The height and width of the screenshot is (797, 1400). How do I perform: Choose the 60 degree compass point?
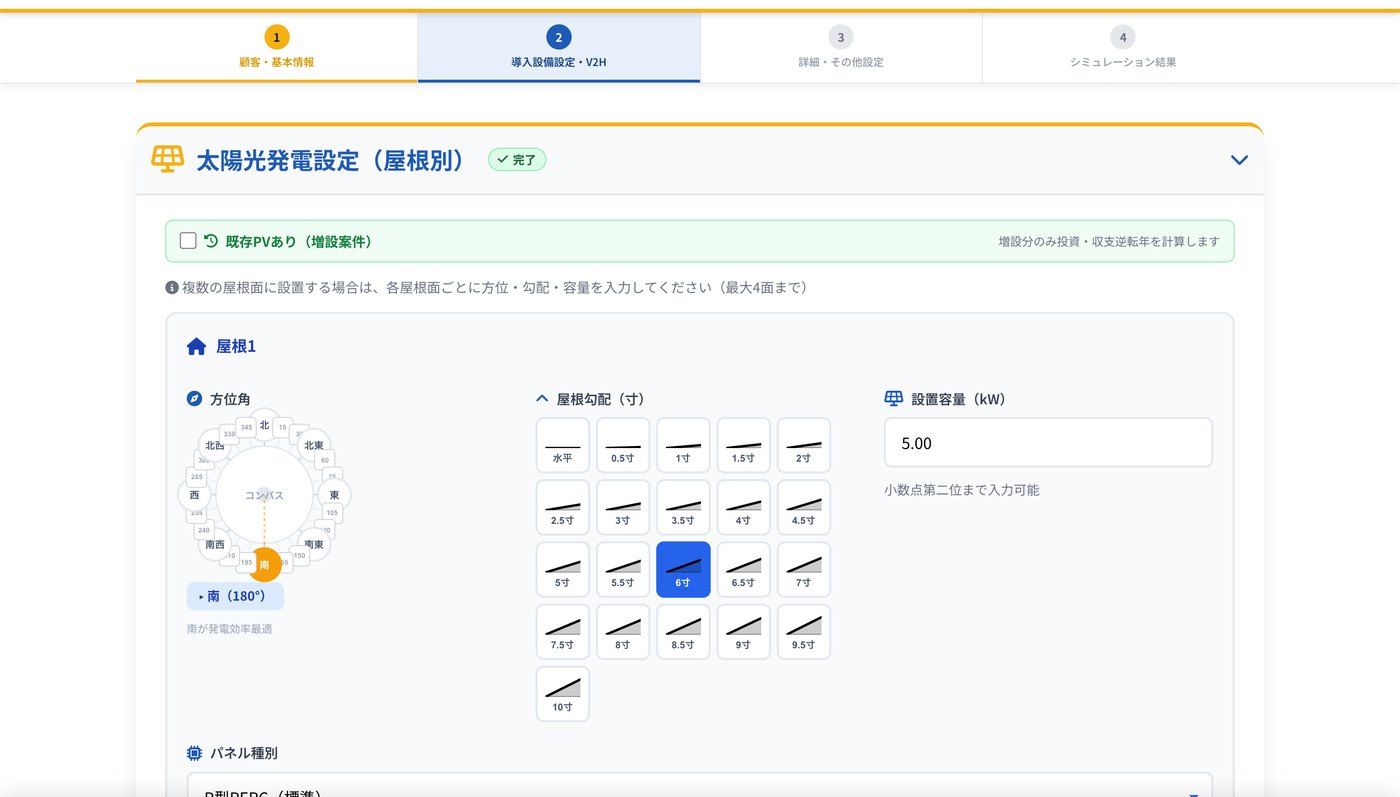(x=325, y=460)
